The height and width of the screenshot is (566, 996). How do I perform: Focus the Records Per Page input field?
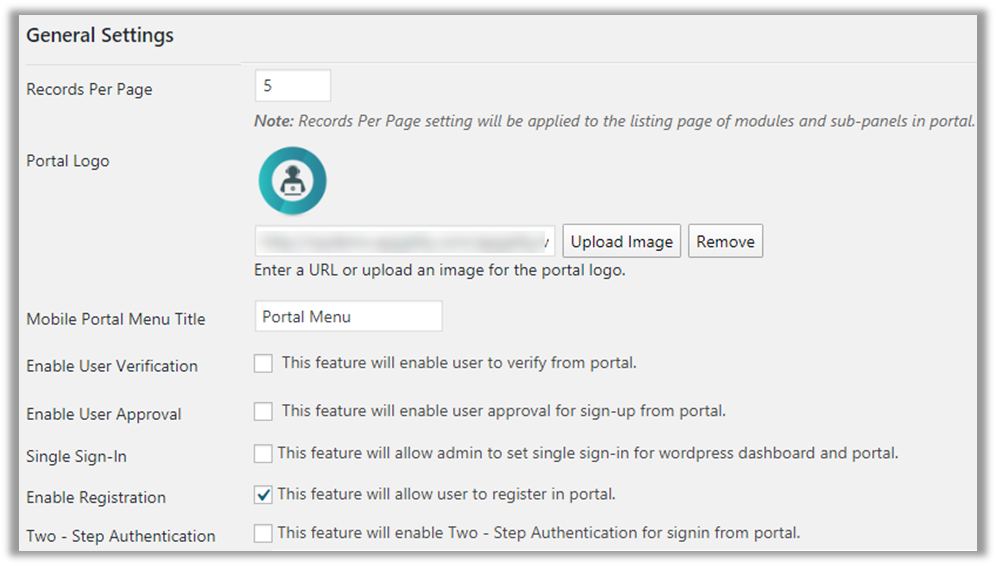point(293,86)
